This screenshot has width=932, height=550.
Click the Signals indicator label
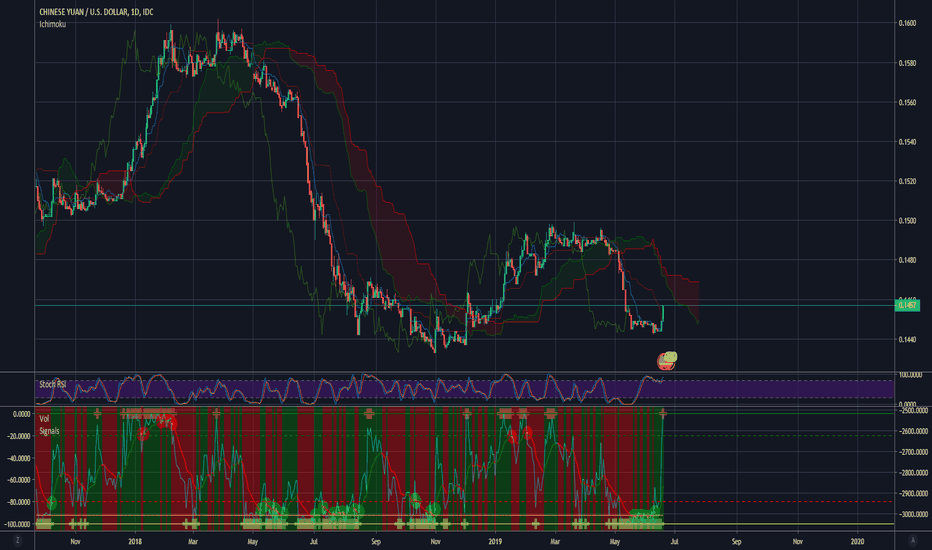tap(49, 431)
